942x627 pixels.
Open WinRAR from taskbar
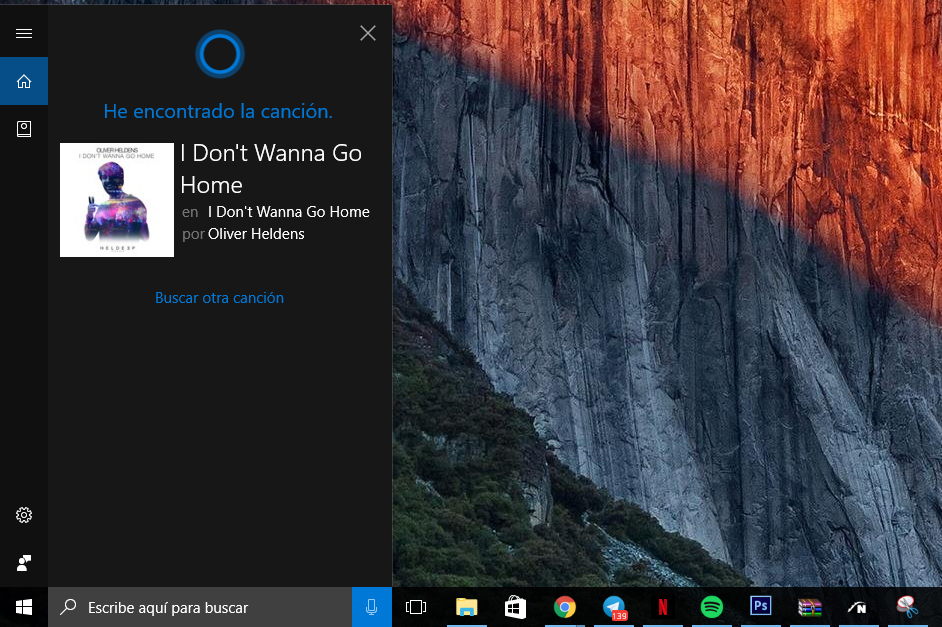[x=810, y=607]
